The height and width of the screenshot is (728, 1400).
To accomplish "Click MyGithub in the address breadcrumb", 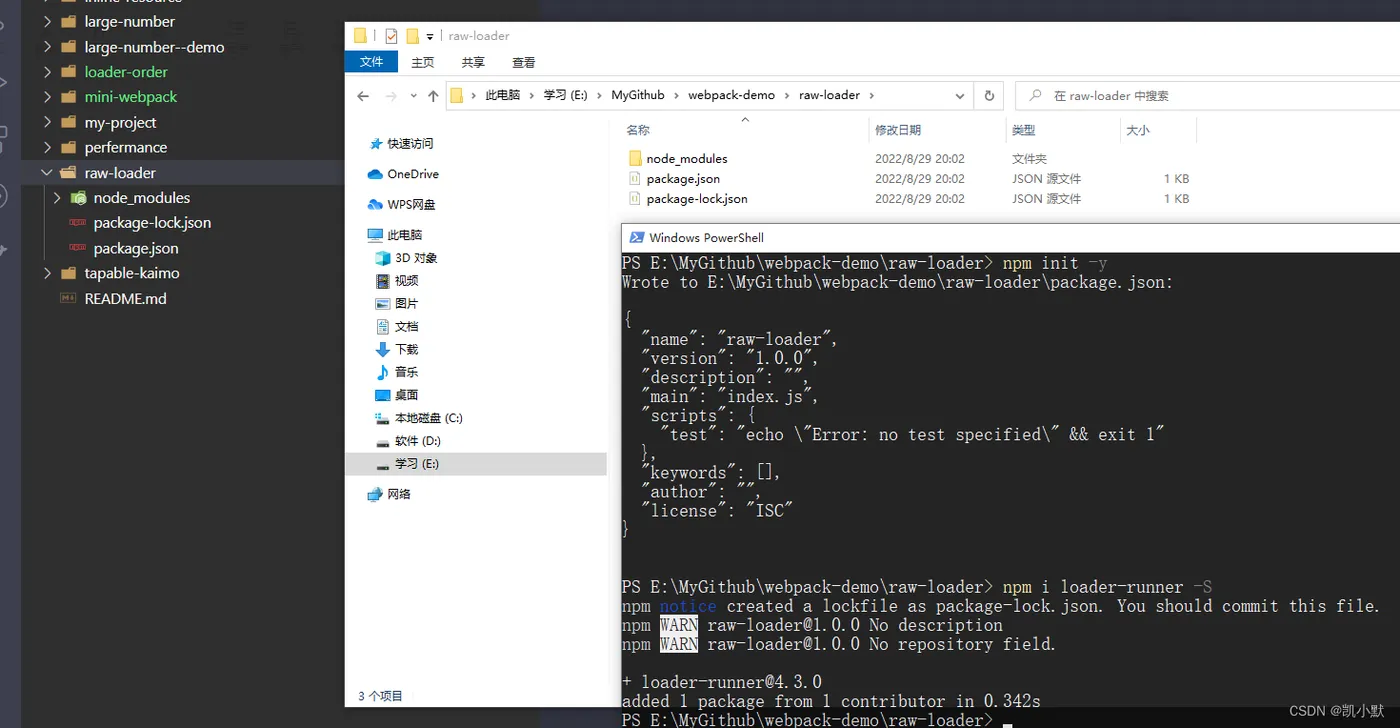I will click(x=638, y=95).
